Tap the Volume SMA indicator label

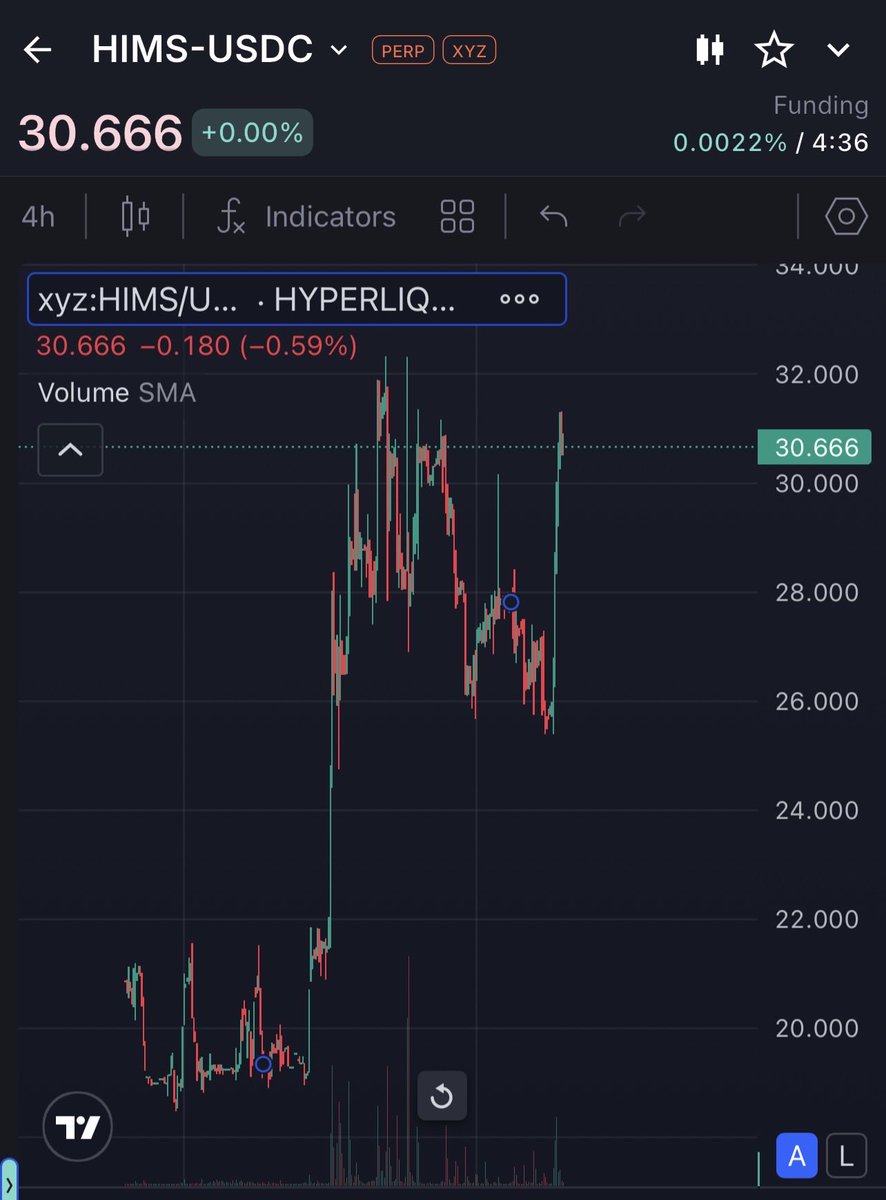tap(116, 393)
